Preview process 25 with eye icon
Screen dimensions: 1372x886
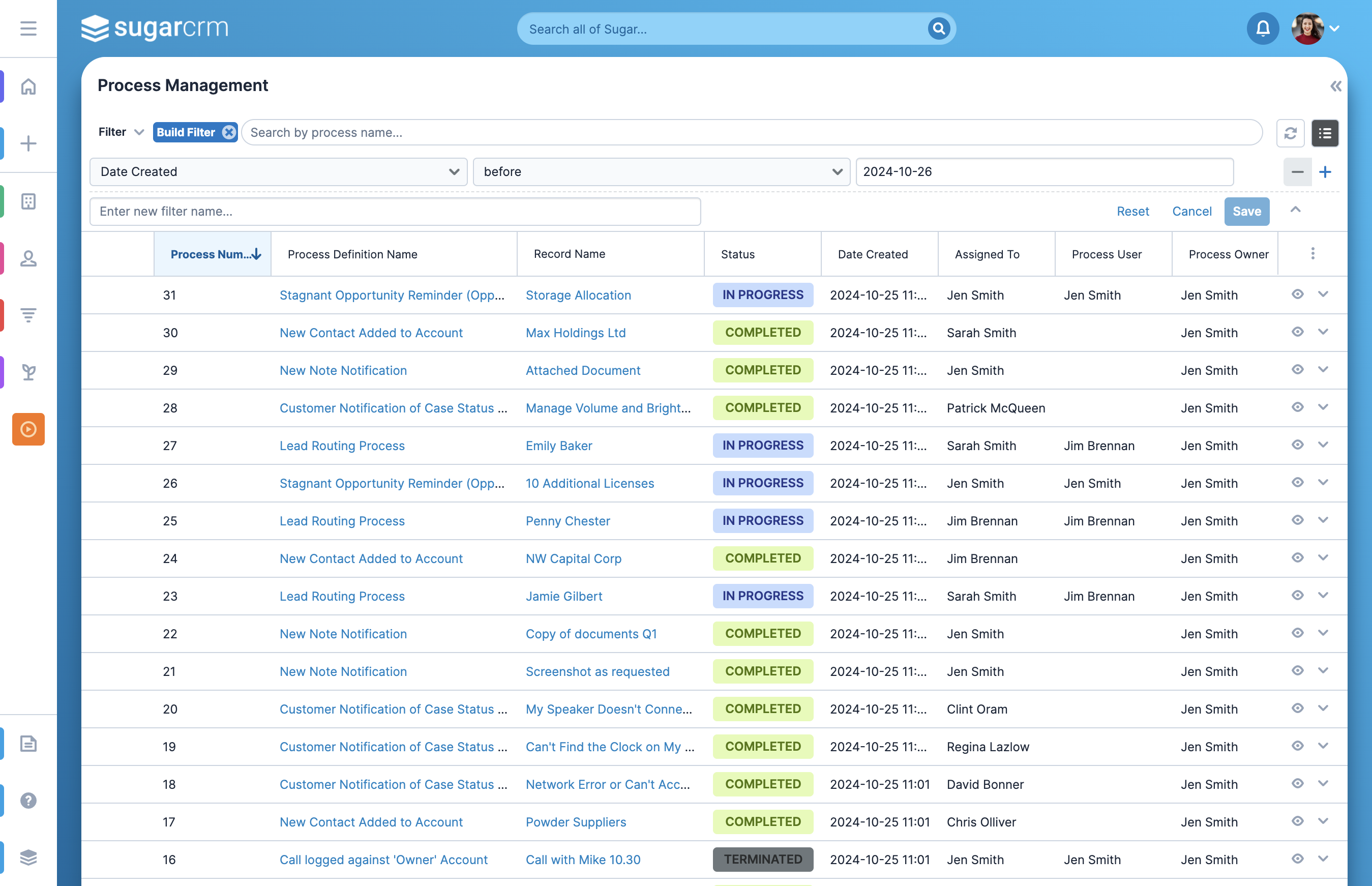pos(1297,520)
